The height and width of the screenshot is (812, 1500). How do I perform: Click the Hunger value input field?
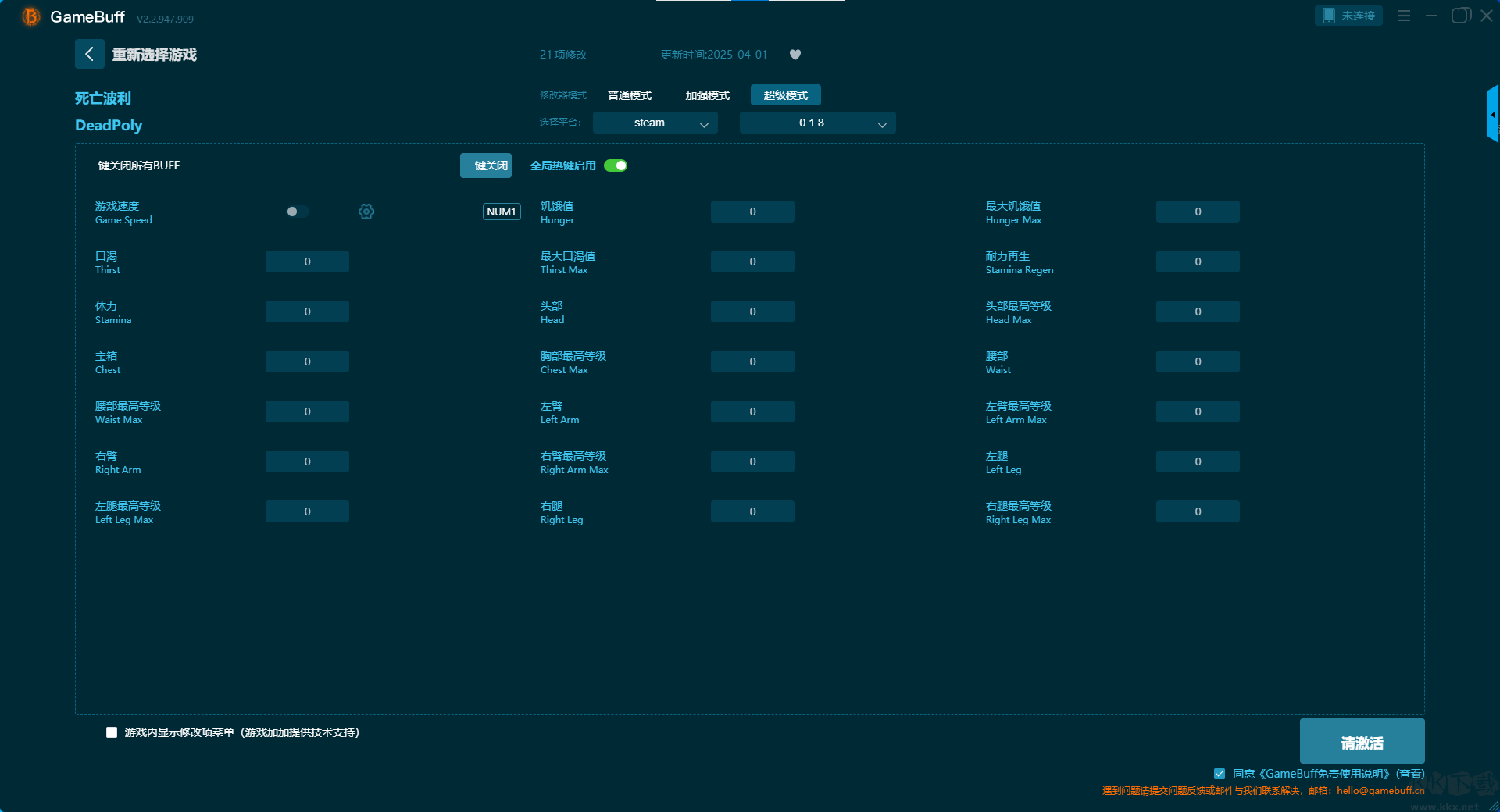(x=752, y=212)
